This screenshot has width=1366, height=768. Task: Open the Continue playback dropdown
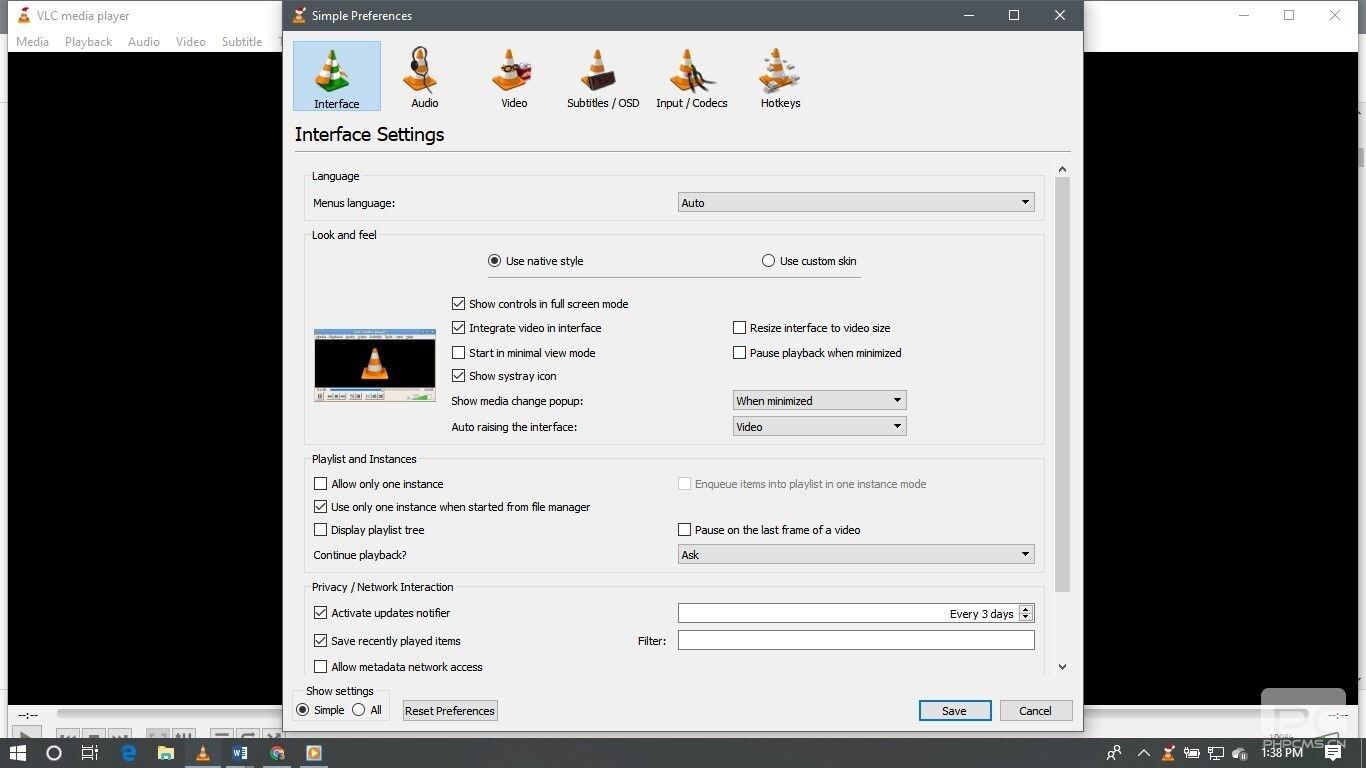(x=856, y=555)
